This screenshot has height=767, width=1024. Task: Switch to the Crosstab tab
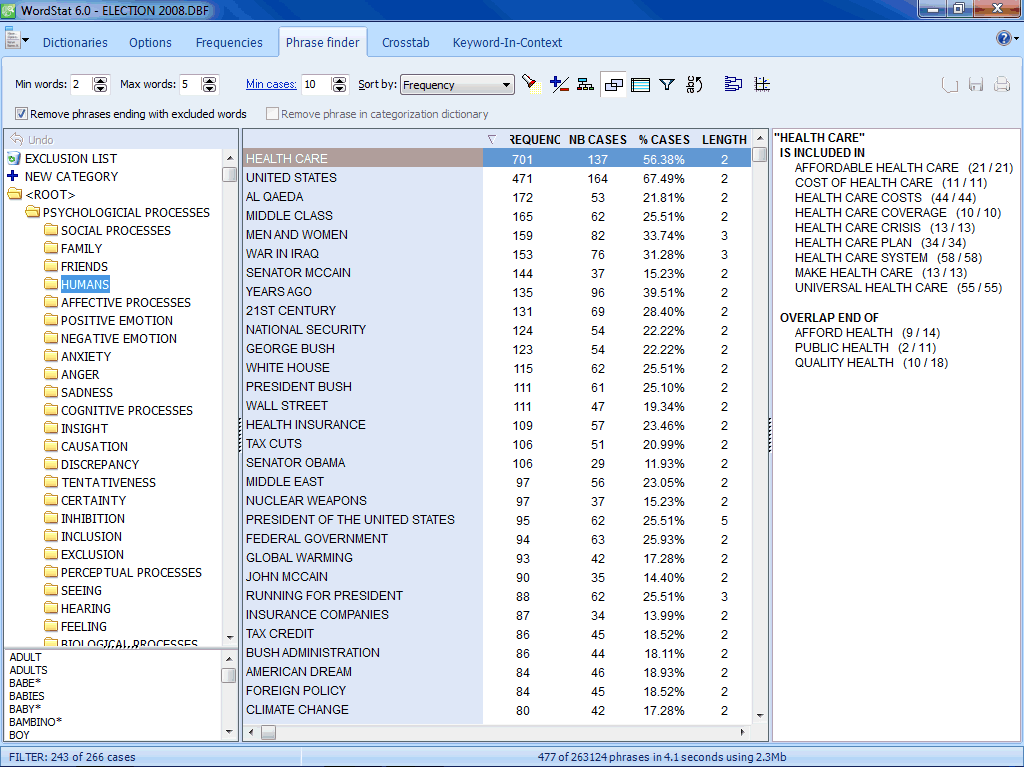(x=405, y=43)
